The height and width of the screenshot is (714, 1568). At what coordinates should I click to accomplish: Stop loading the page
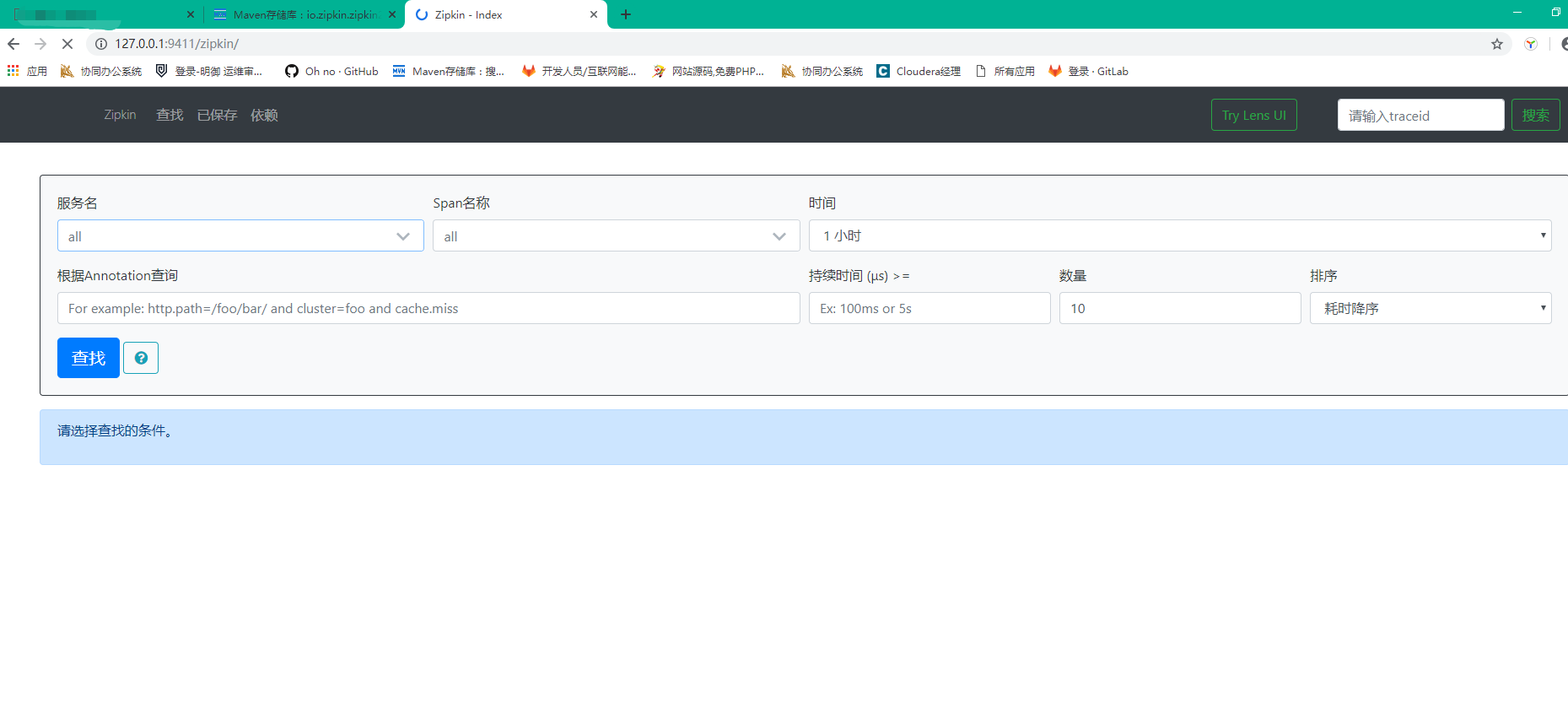[67, 44]
